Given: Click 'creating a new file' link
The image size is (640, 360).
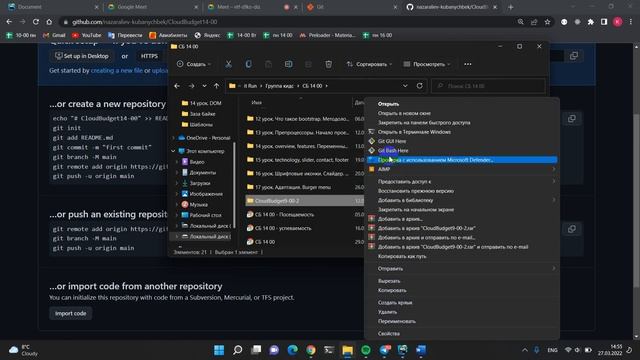Looking at the screenshot, I should point(117,71).
